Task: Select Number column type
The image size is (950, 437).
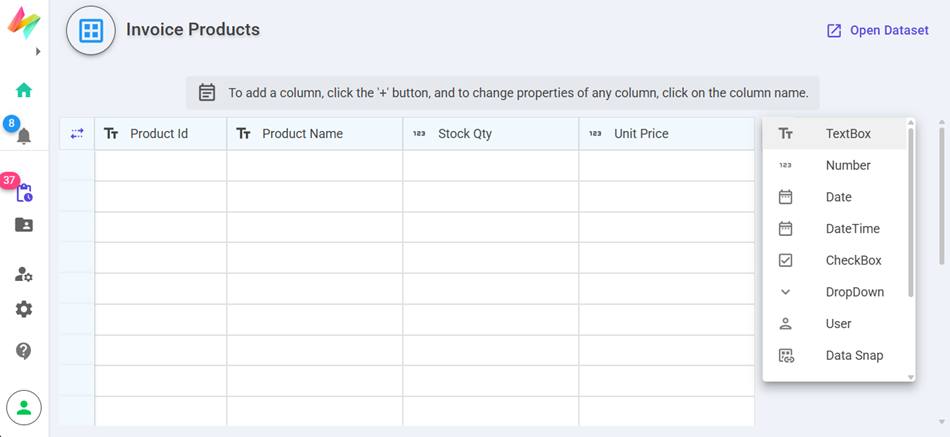Action: coord(847,166)
